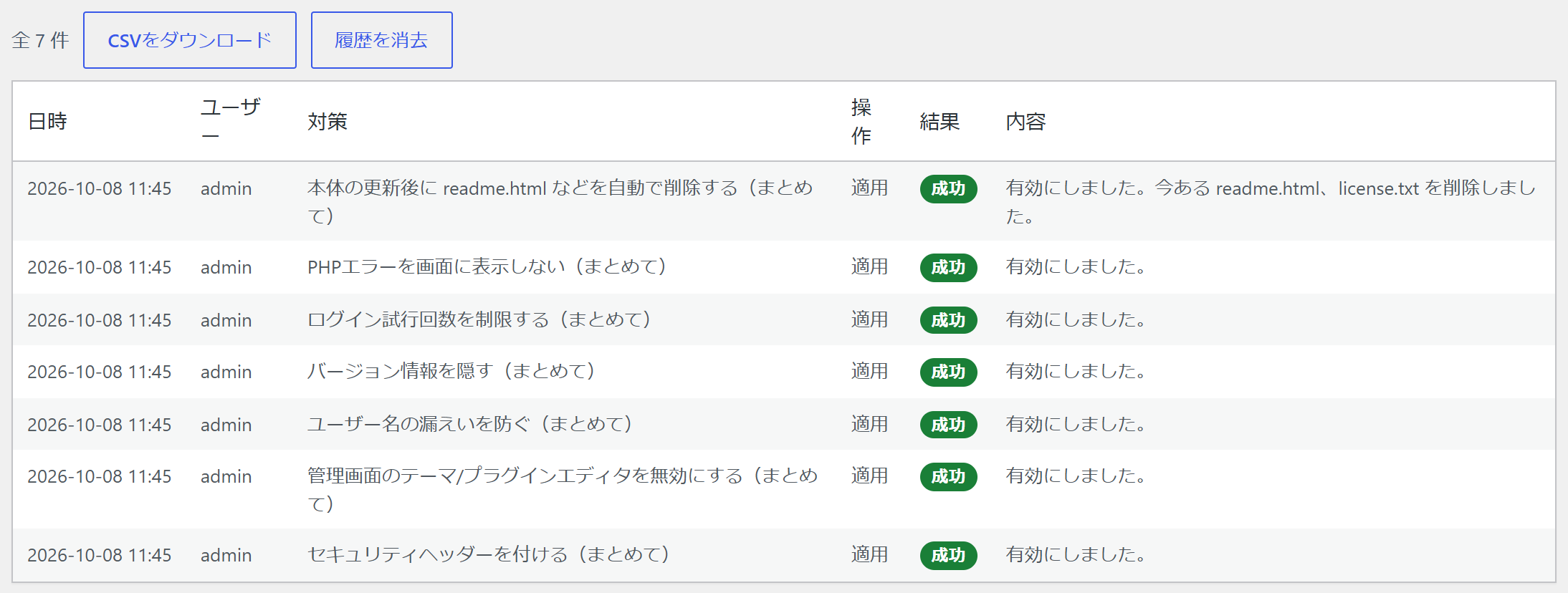The width and height of the screenshot is (1568, 593).
Task: Click the date 2026-10-08 11:45 in the PHPエラー row
Action: click(100, 267)
